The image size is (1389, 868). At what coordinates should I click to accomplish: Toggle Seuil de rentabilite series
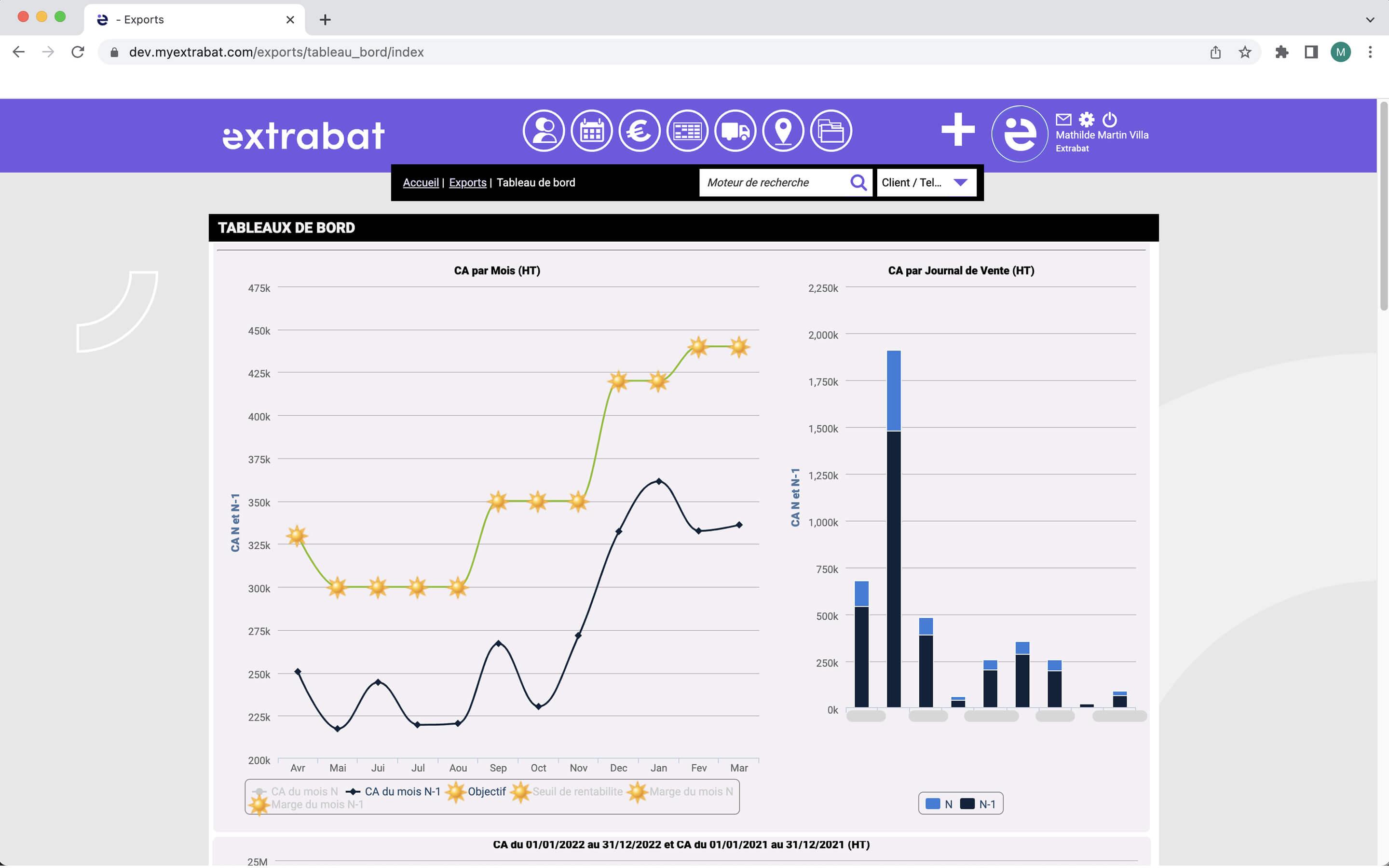(x=567, y=791)
